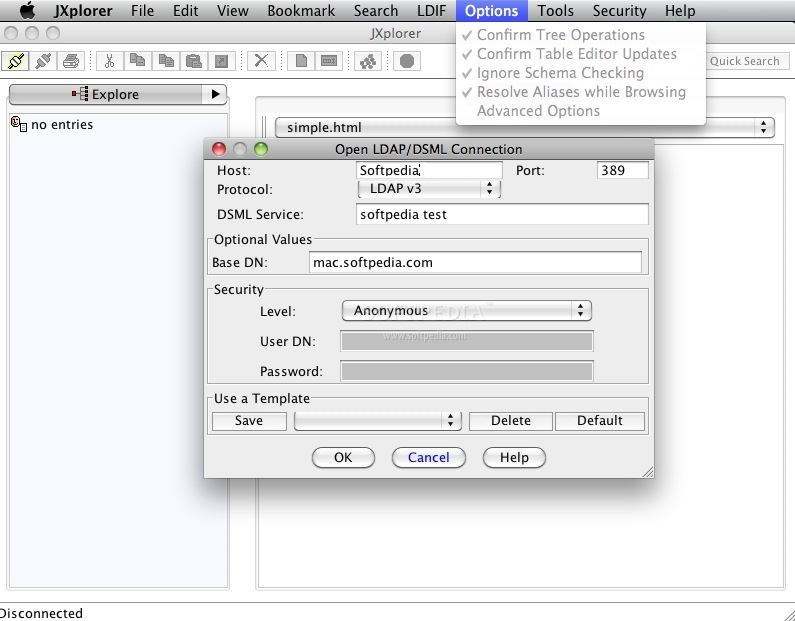Click the User DN field
The height and width of the screenshot is (621, 795).
pos(466,341)
